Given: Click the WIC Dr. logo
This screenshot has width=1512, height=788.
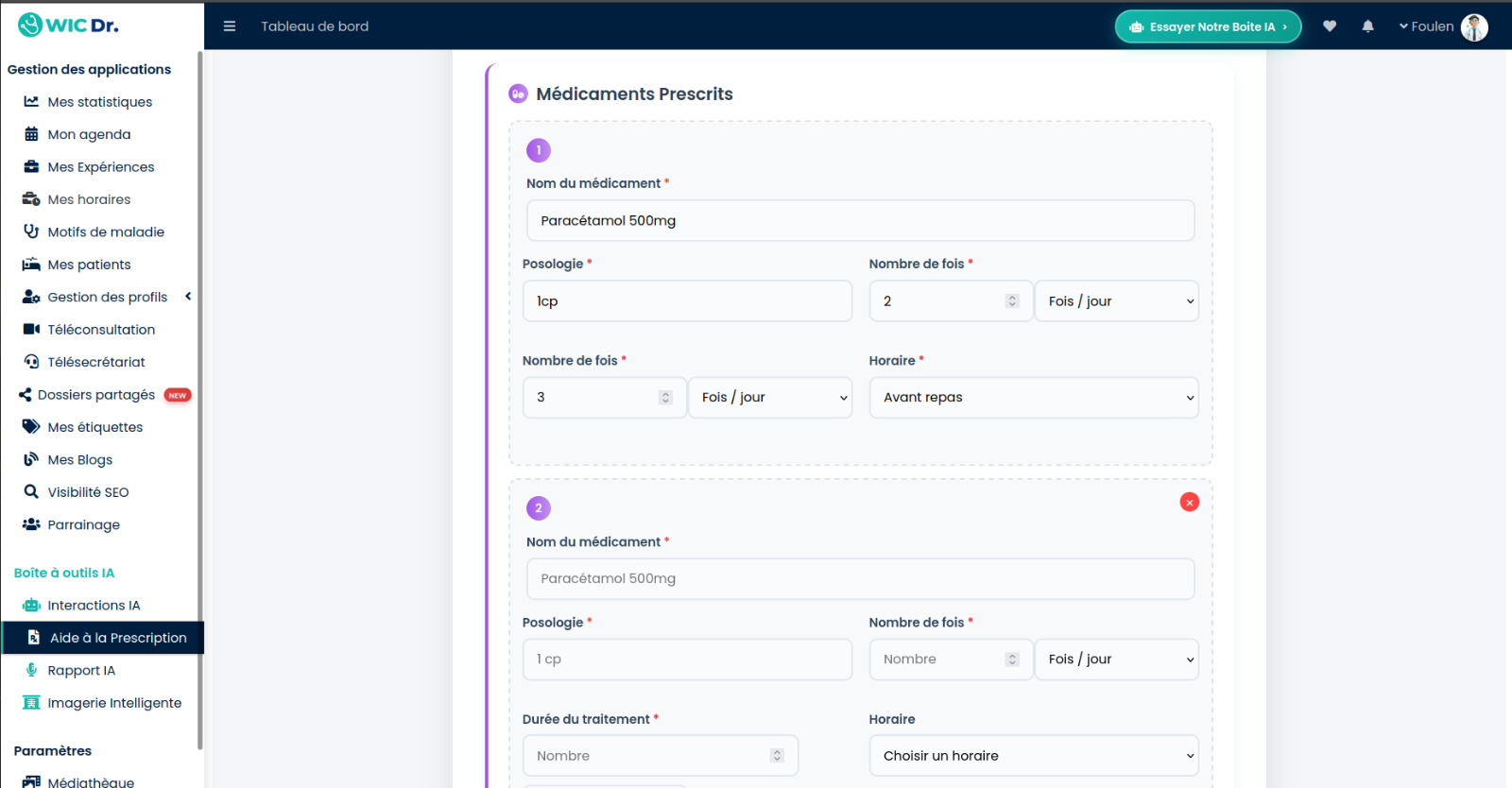Looking at the screenshot, I should [68, 25].
